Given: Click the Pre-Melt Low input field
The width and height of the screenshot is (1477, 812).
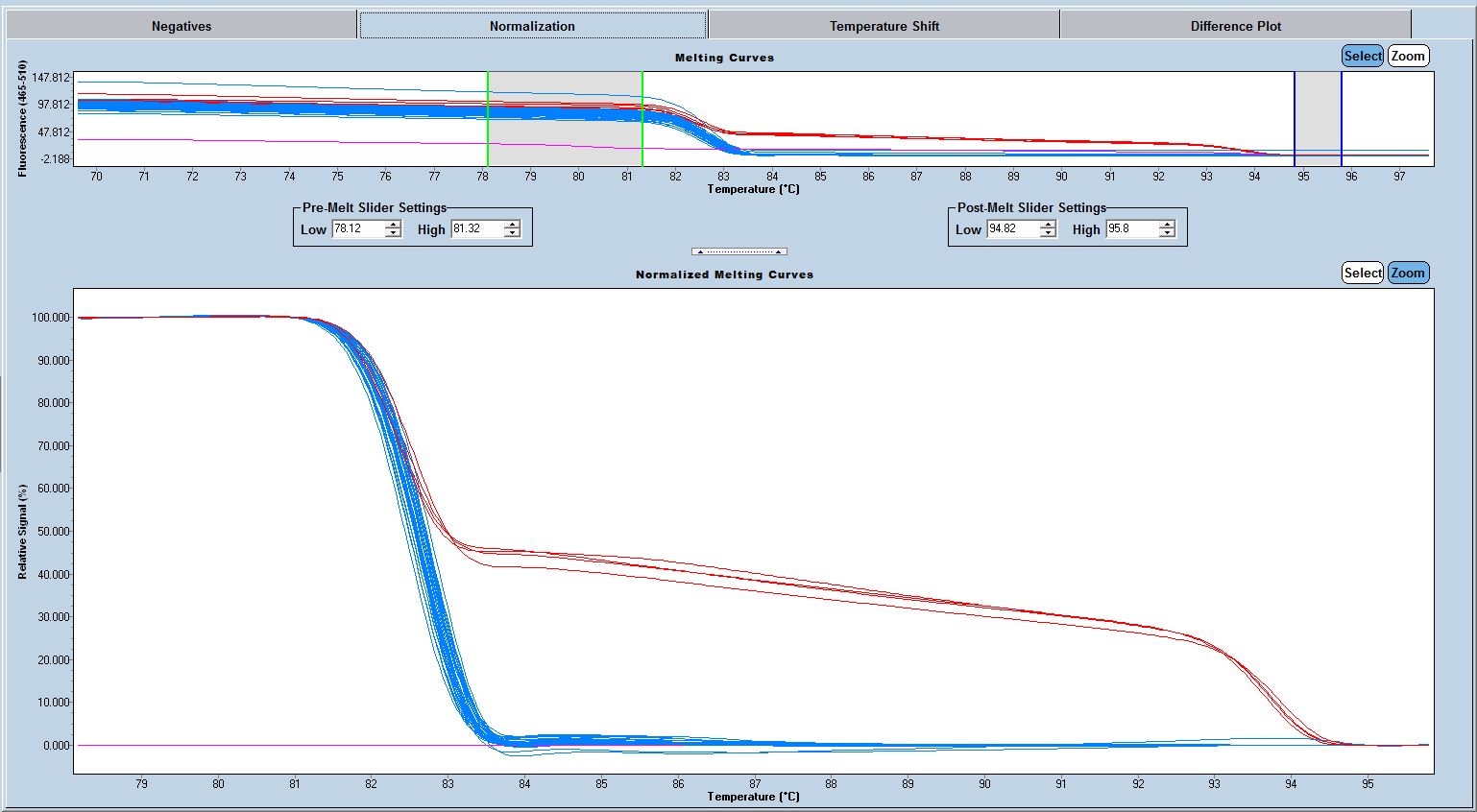Looking at the screenshot, I should tap(357, 229).
